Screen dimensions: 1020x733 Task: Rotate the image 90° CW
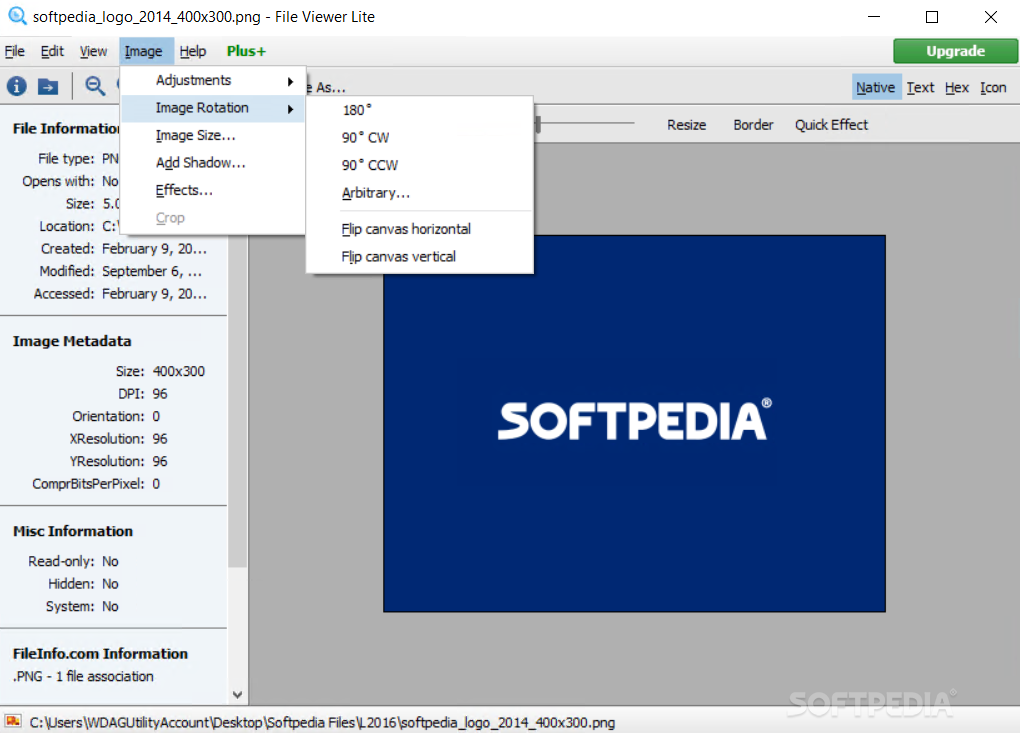pyautogui.click(x=420, y=137)
